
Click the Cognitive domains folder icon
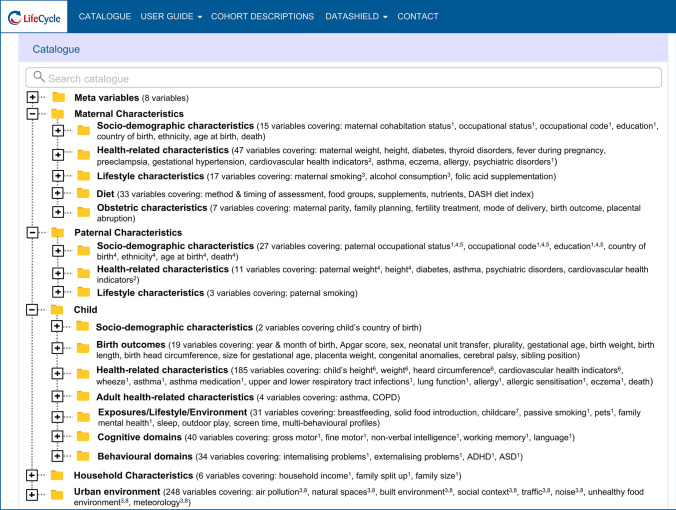tap(83, 436)
